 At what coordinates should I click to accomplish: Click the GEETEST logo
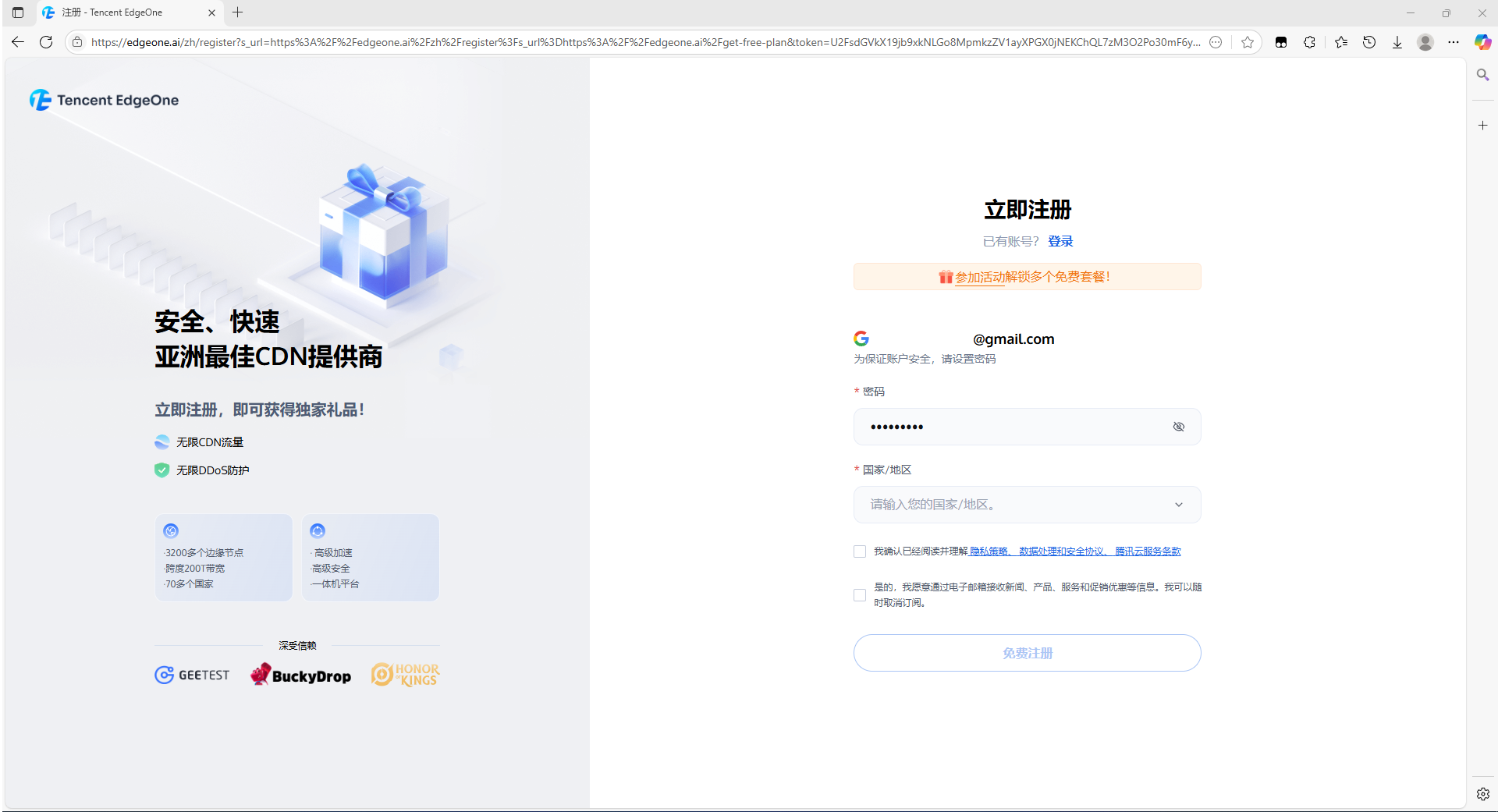[x=192, y=675]
